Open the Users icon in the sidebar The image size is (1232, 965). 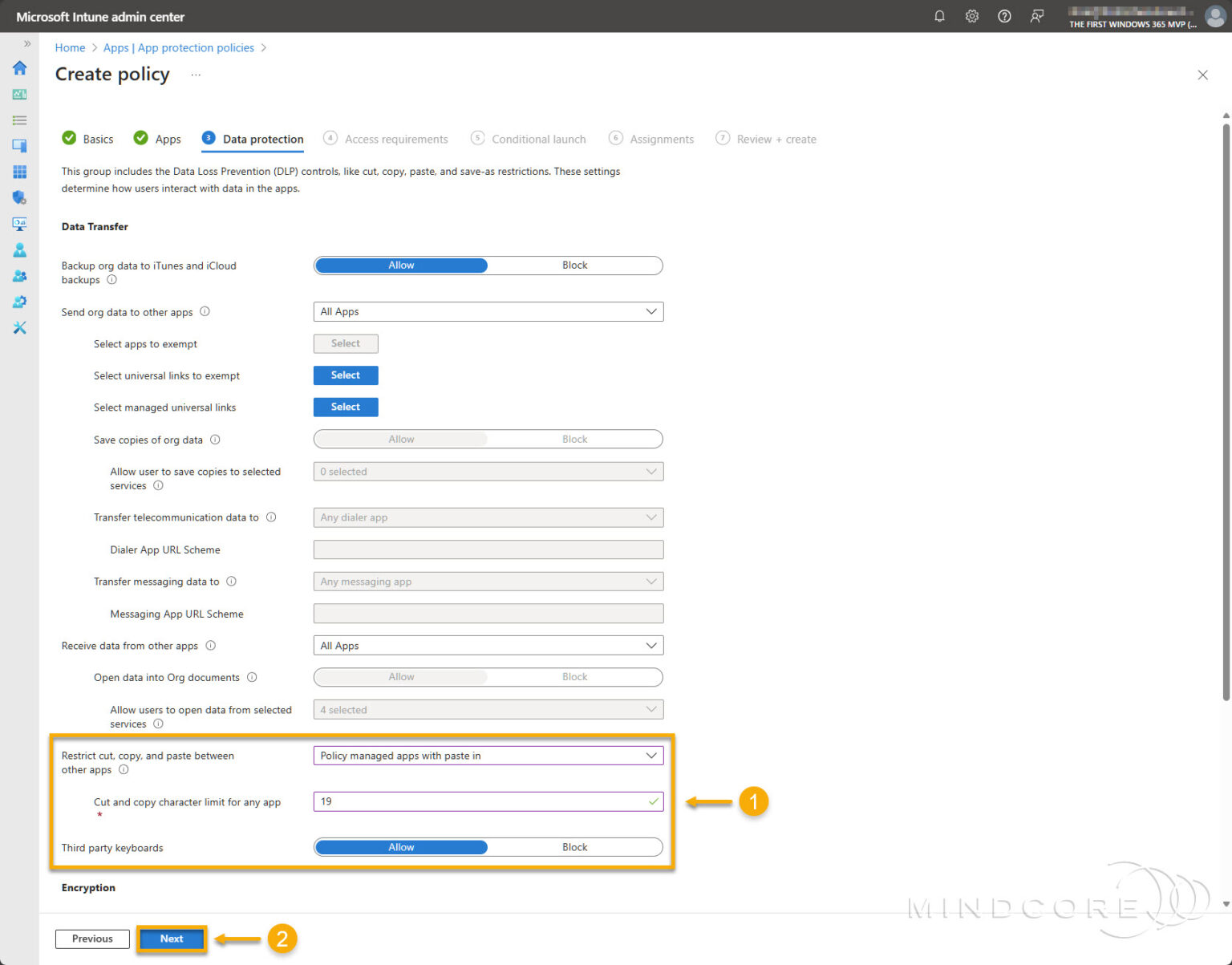point(19,249)
